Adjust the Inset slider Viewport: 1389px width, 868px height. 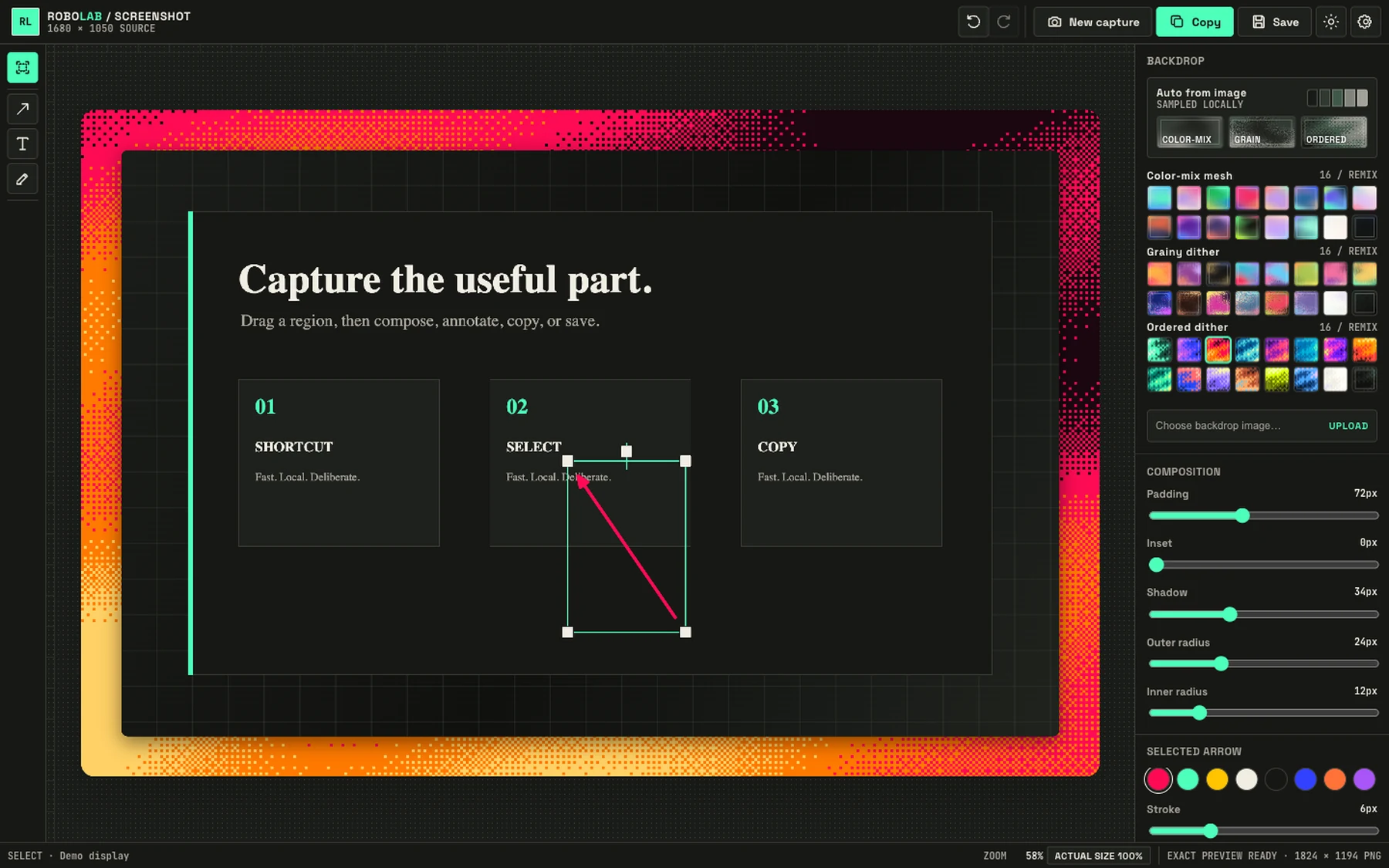click(1263, 565)
